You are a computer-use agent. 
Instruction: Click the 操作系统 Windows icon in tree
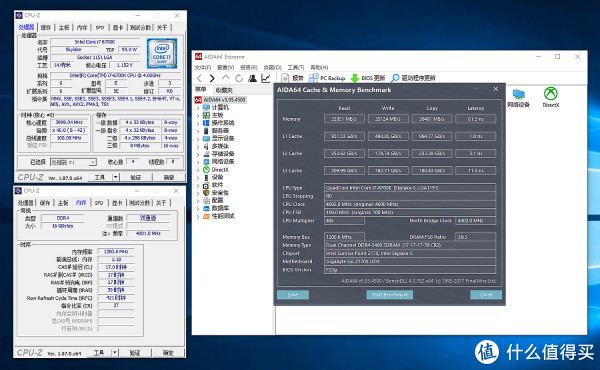coord(206,123)
